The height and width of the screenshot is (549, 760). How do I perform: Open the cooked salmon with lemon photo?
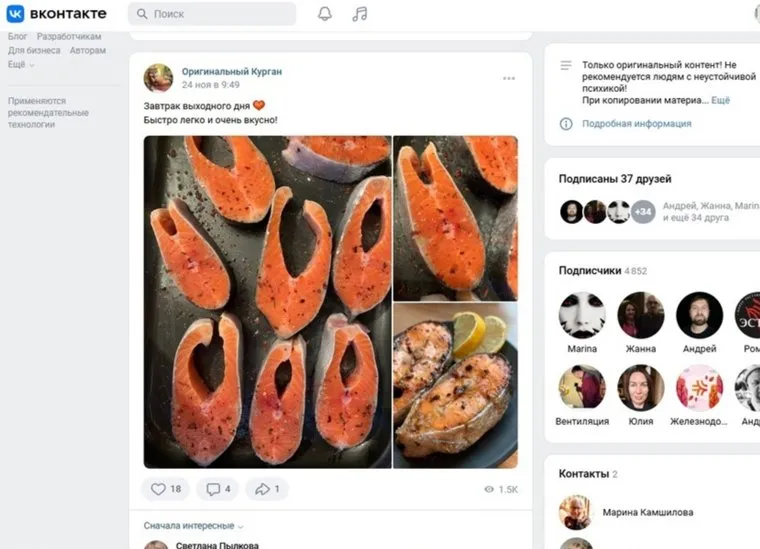[x=455, y=385]
